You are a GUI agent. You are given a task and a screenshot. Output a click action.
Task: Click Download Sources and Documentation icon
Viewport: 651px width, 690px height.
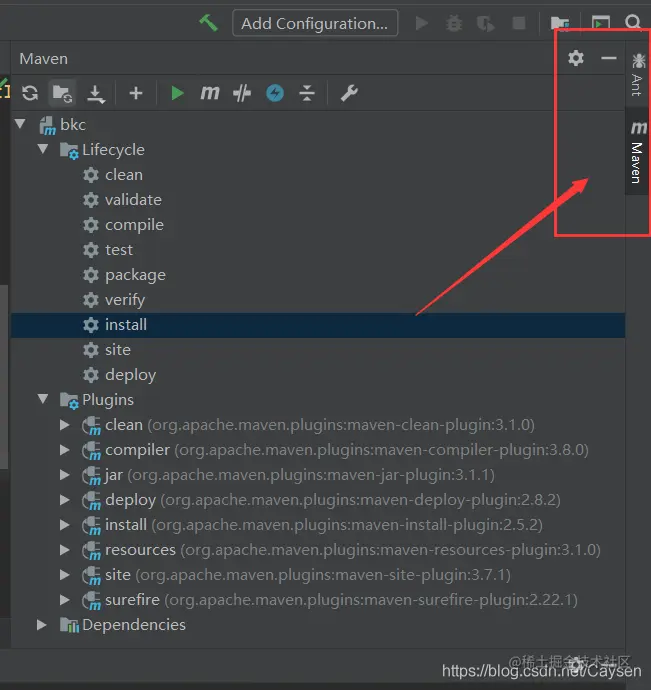coord(96,93)
